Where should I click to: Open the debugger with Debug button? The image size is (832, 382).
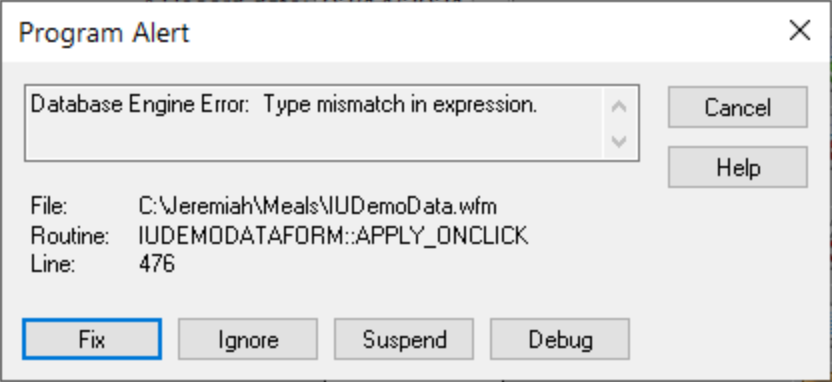click(x=560, y=339)
